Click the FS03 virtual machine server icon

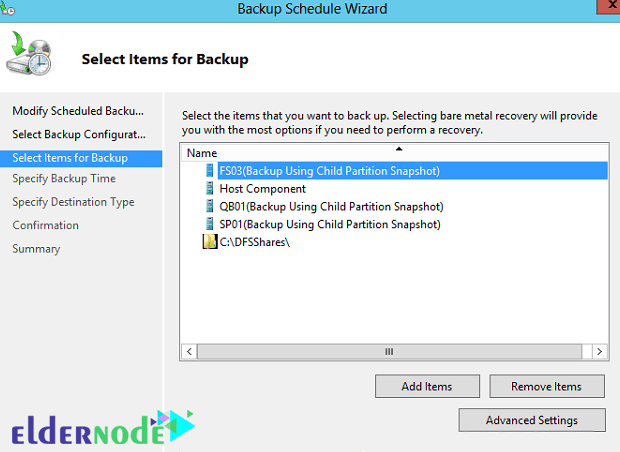coord(210,171)
